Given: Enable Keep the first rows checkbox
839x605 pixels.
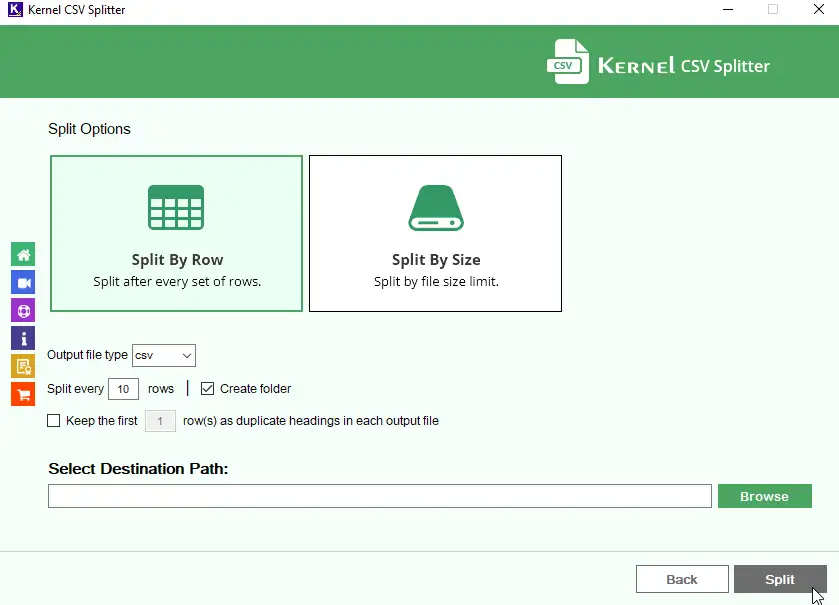Looking at the screenshot, I should (x=54, y=421).
